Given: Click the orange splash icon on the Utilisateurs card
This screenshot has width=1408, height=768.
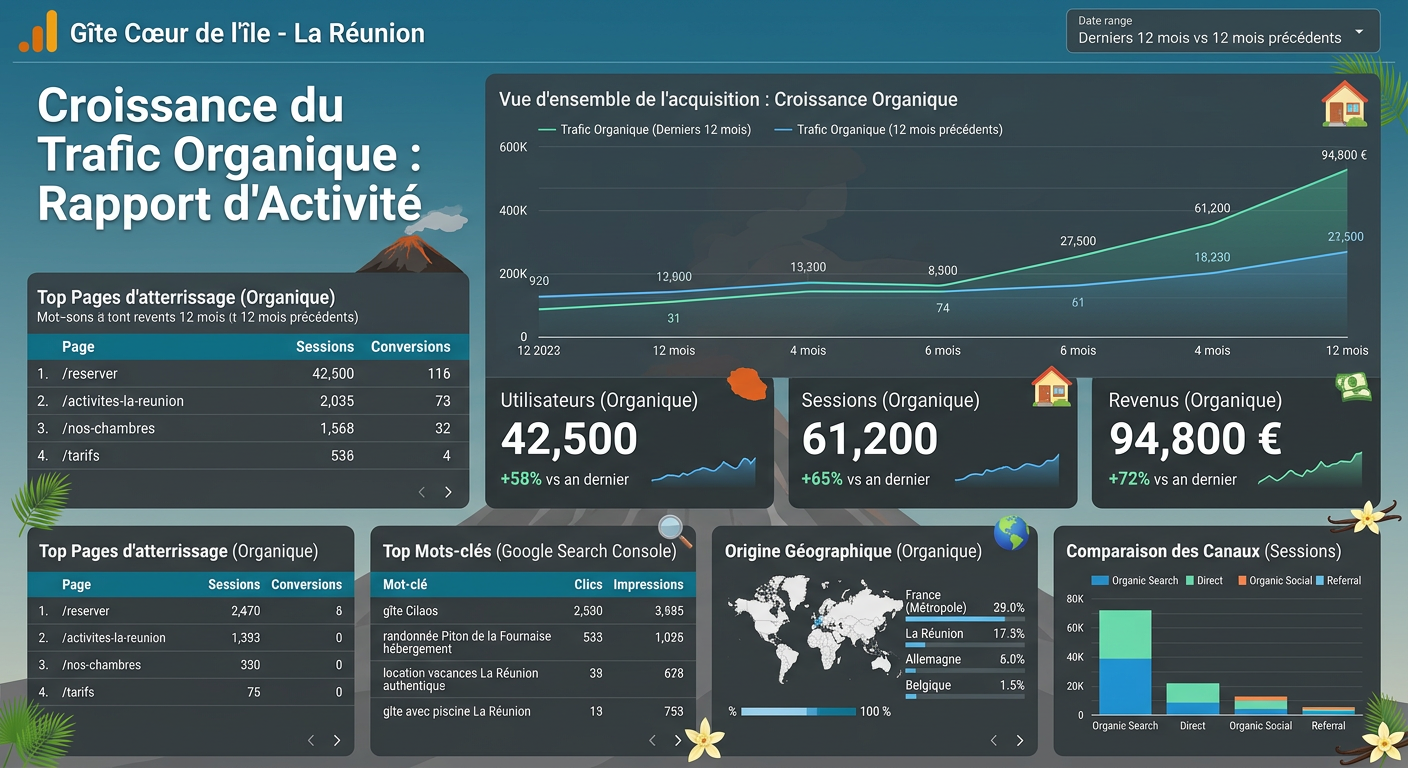Looking at the screenshot, I should (748, 384).
